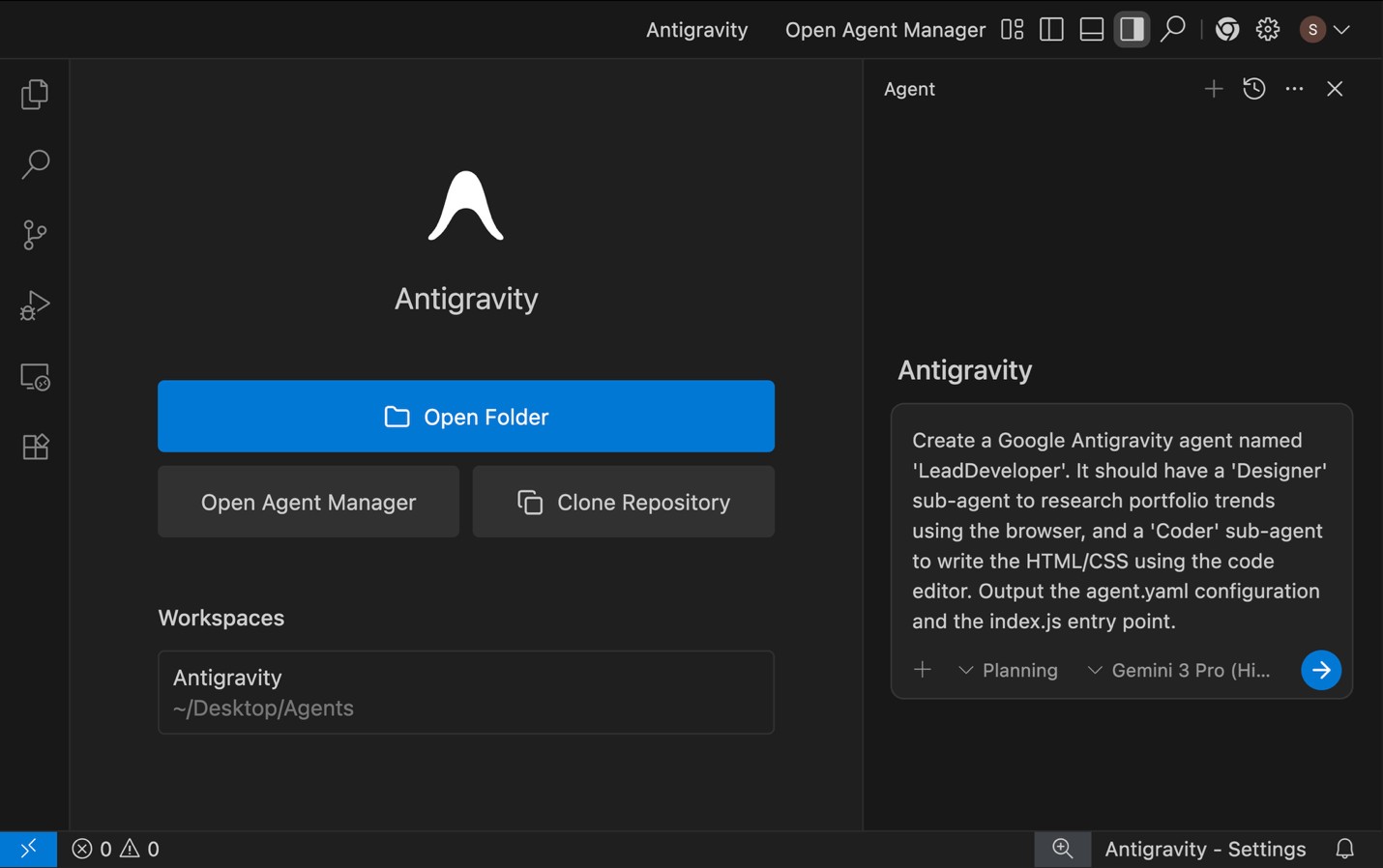
Task: Expand the Planning mode dropdown
Action: pyautogui.click(x=1008, y=670)
